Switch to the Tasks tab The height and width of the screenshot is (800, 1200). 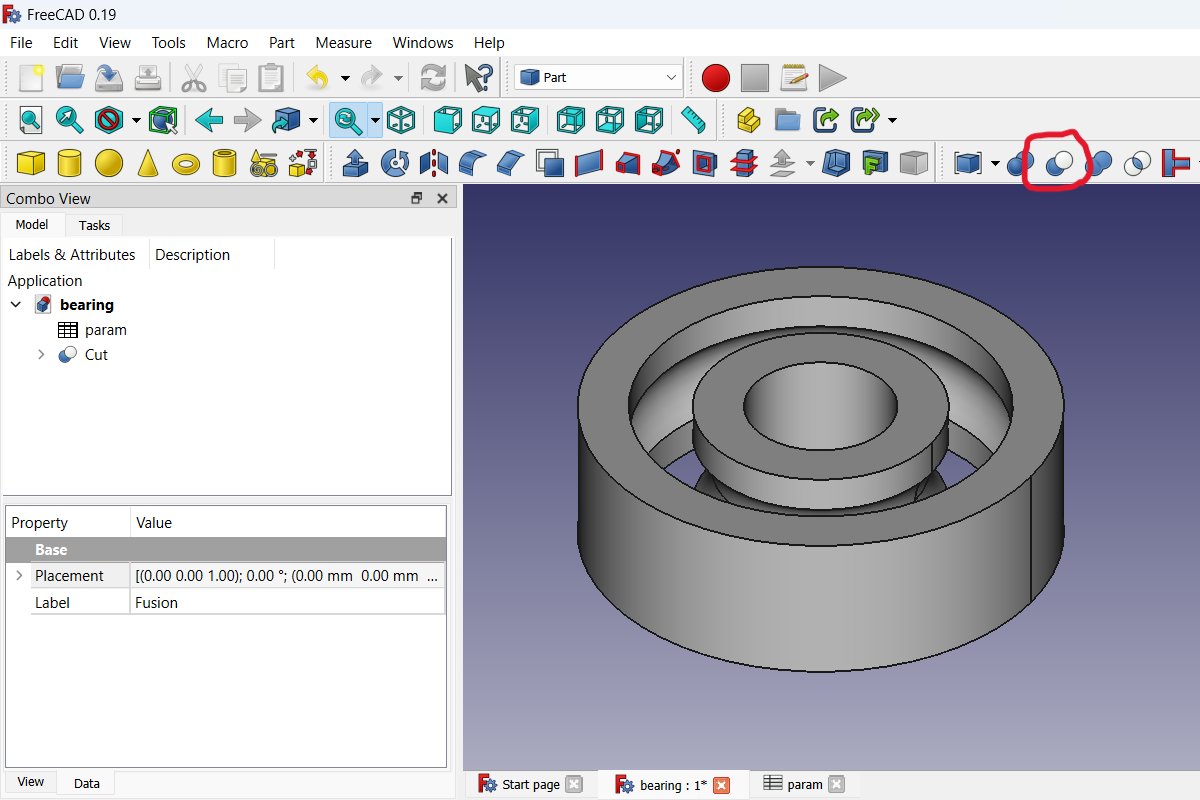(x=94, y=225)
